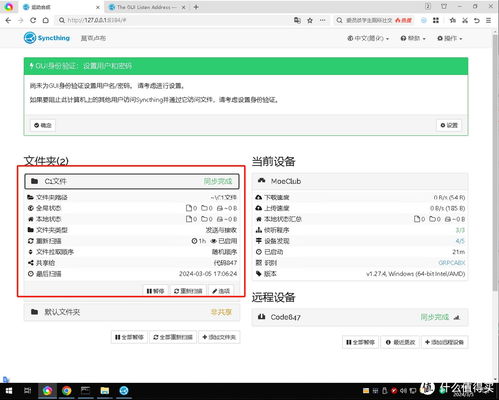Click the shared-with value 代码847
This screenshot has width=499, height=400.
point(225,263)
